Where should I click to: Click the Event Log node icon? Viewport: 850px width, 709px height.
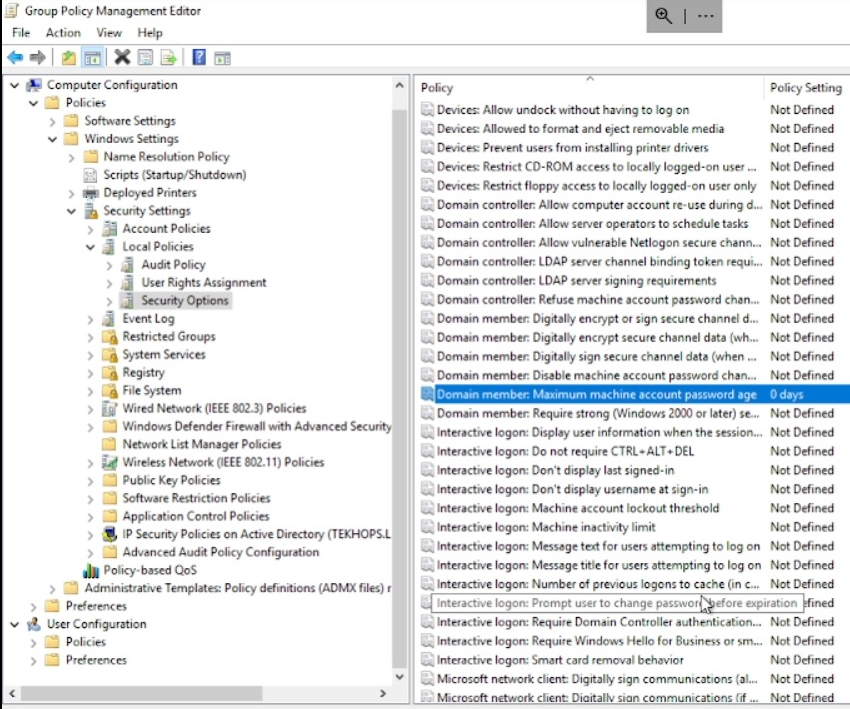pos(109,318)
